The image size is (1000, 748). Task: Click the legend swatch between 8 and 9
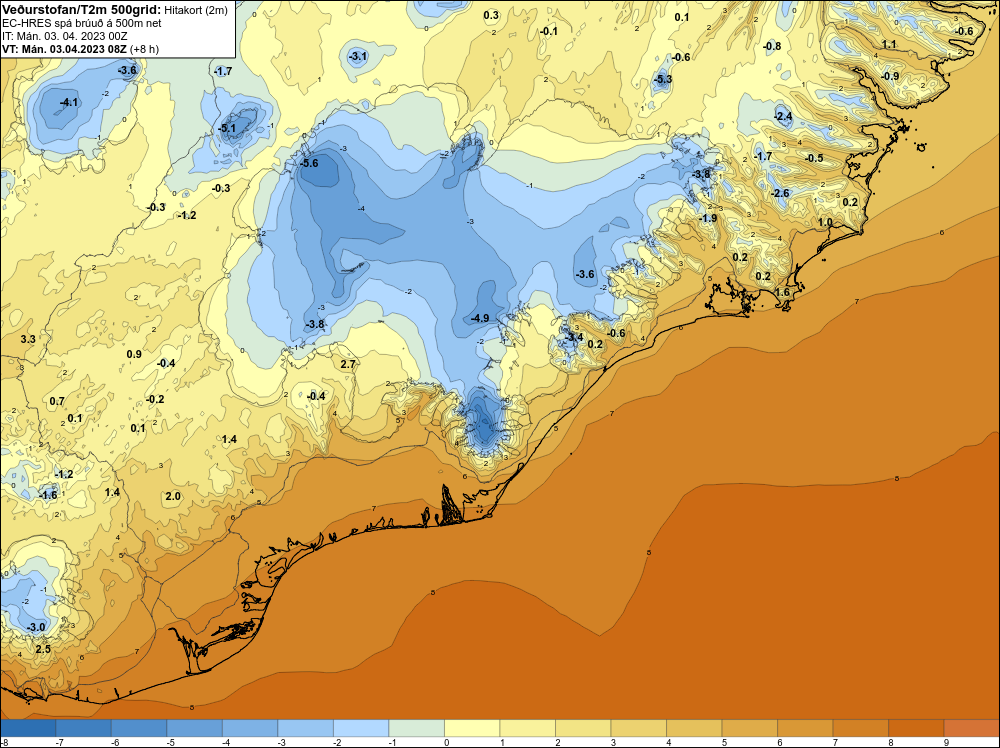pyautogui.click(x=916, y=728)
